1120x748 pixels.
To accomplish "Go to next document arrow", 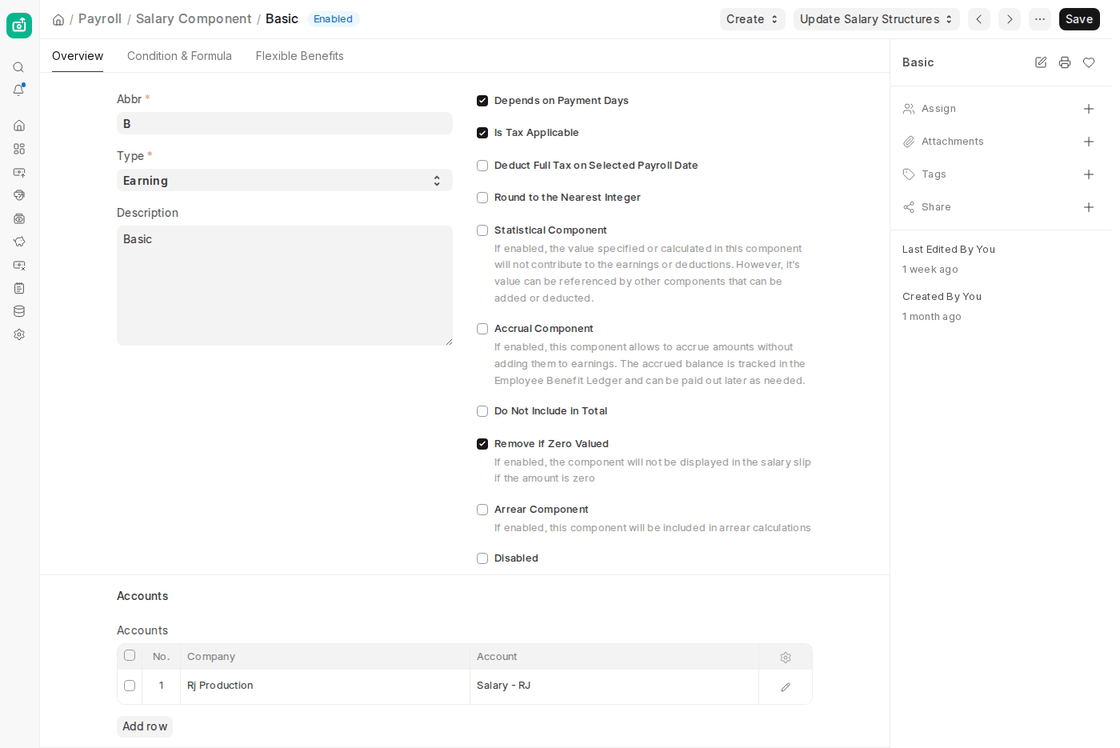I will 1009,19.
